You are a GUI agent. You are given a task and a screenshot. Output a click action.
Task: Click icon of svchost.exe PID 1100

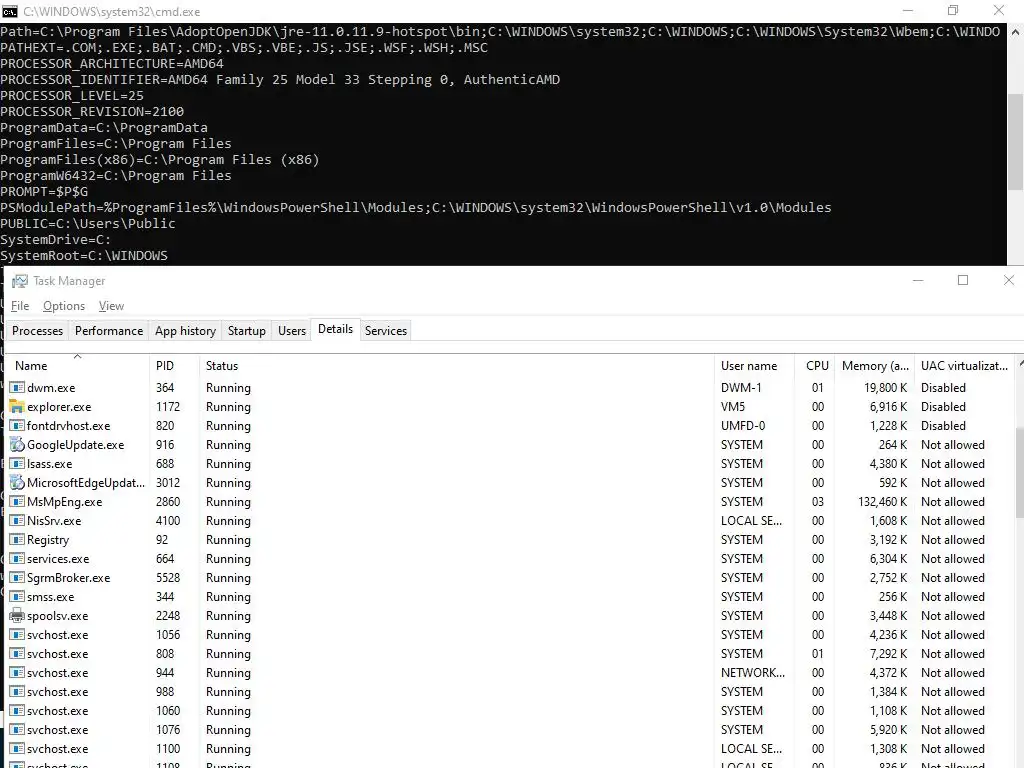pyautogui.click(x=17, y=748)
